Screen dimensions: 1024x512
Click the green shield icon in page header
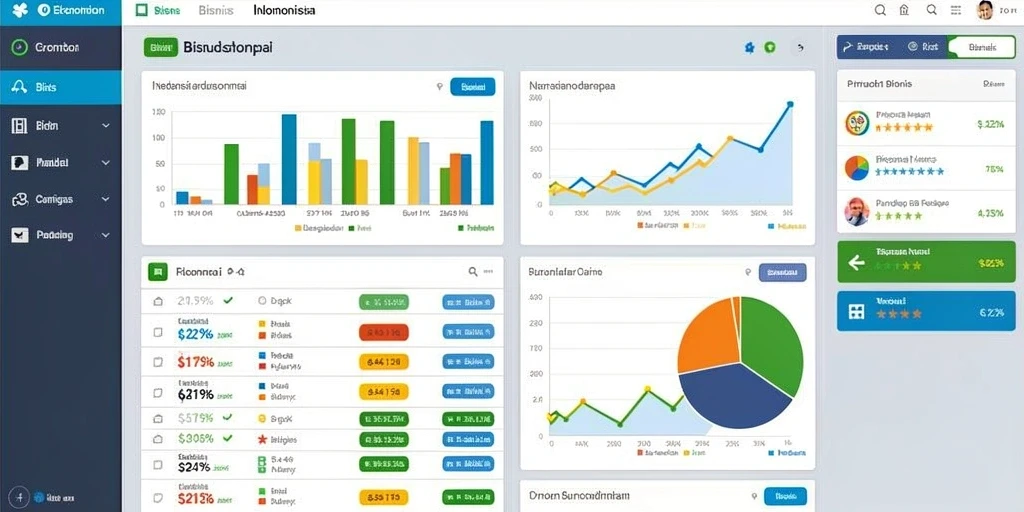click(x=770, y=47)
